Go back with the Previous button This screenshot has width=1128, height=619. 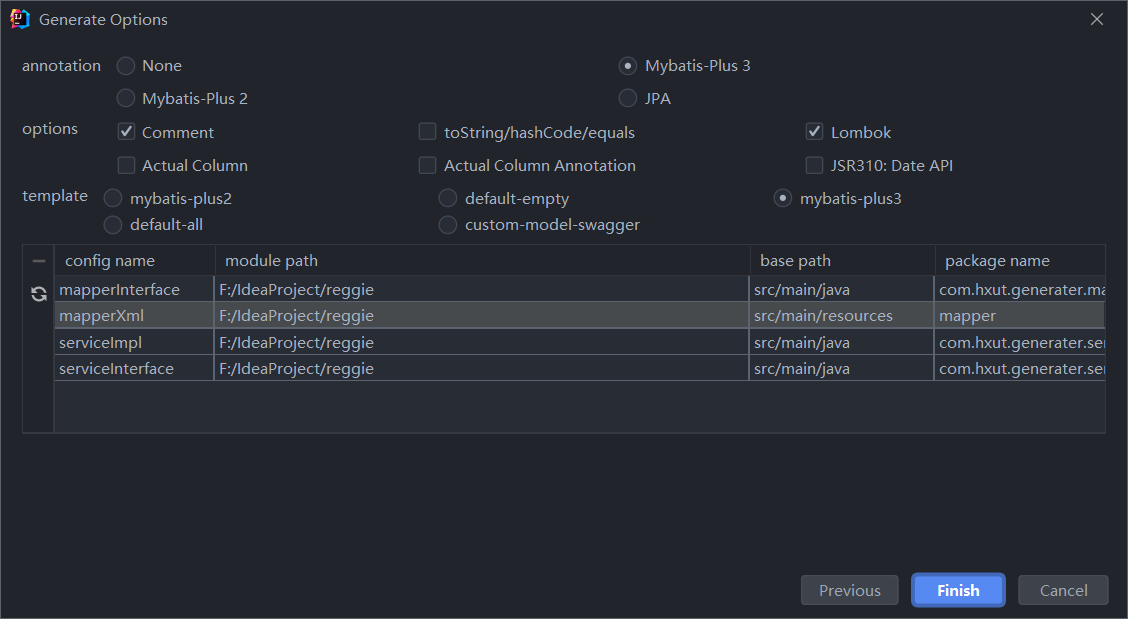(x=849, y=590)
